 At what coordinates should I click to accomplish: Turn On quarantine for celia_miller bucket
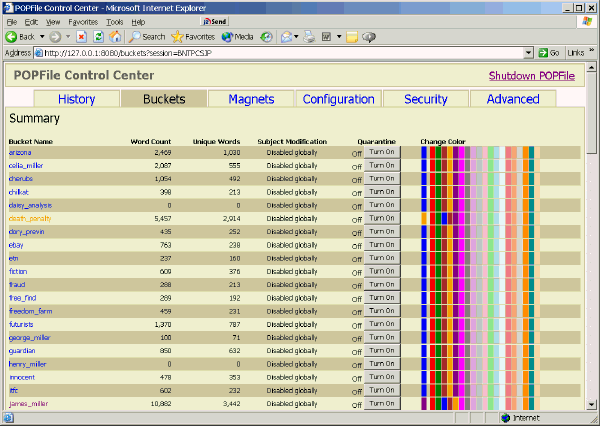[382, 165]
